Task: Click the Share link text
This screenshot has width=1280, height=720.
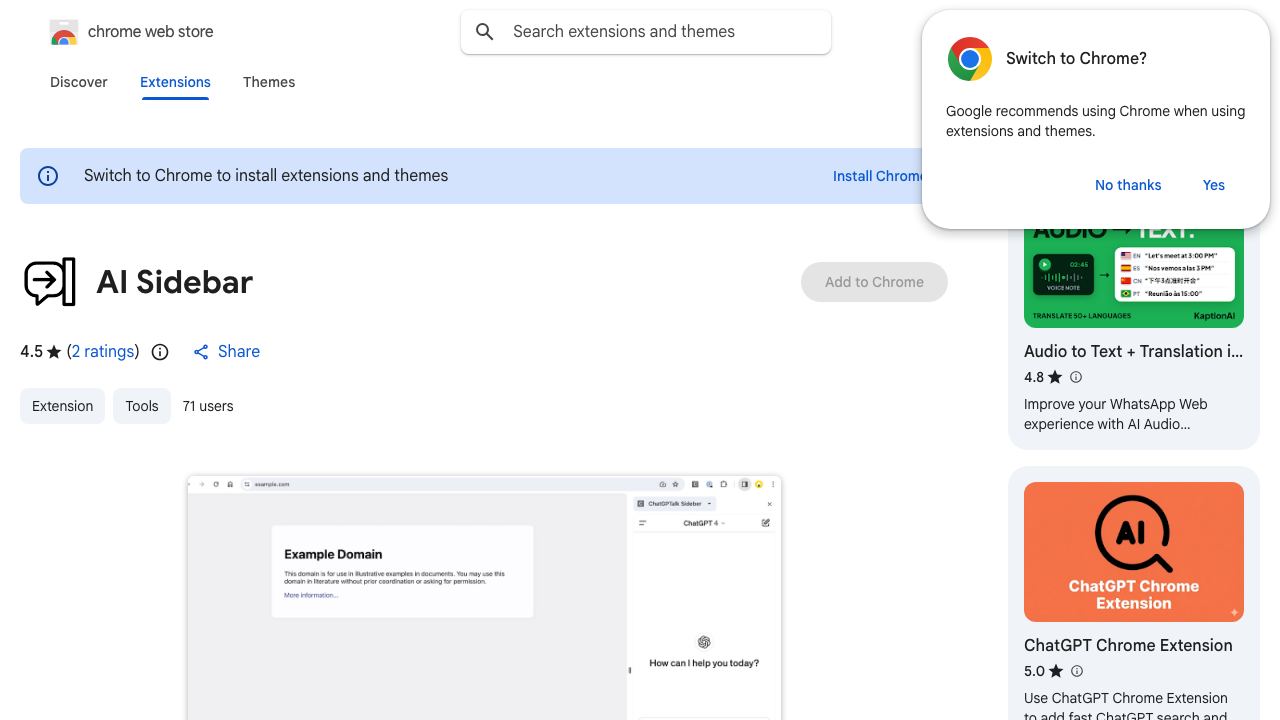Action: [239, 352]
